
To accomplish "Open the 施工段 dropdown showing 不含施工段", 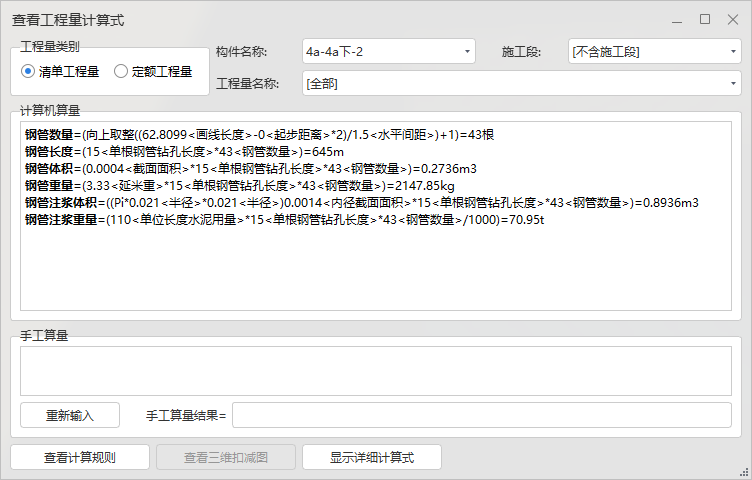I will click(655, 51).
